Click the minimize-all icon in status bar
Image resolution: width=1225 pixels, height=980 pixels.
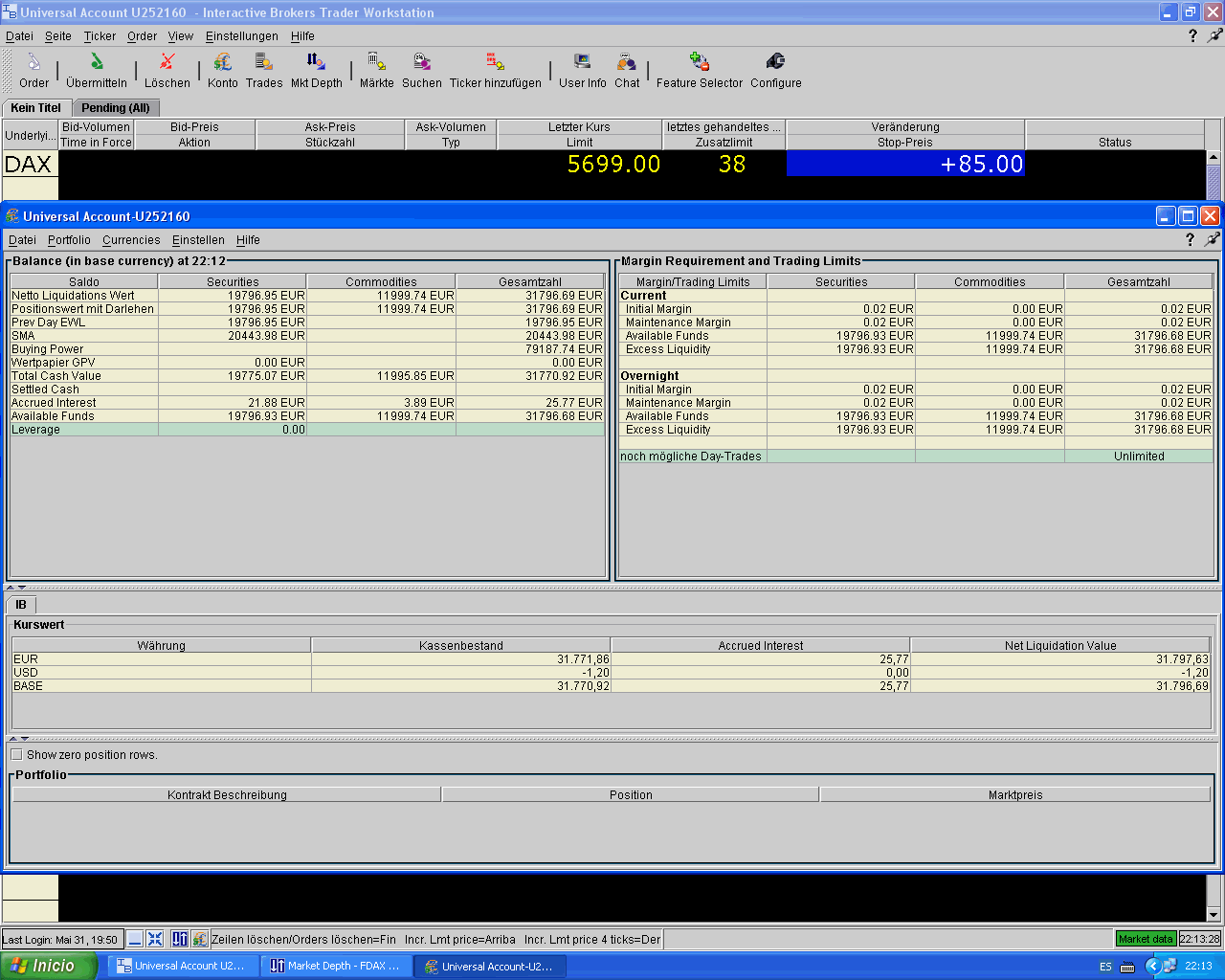pyautogui.click(x=135, y=939)
